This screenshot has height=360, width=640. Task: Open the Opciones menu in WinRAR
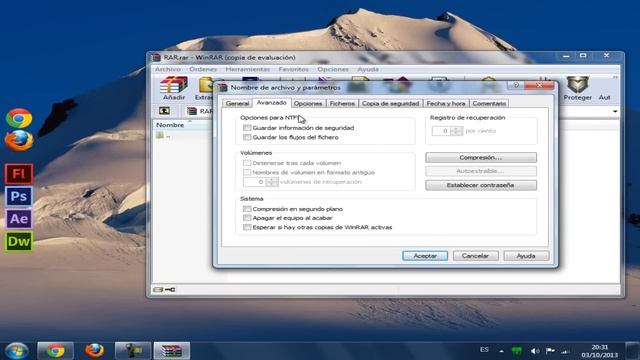pos(333,69)
